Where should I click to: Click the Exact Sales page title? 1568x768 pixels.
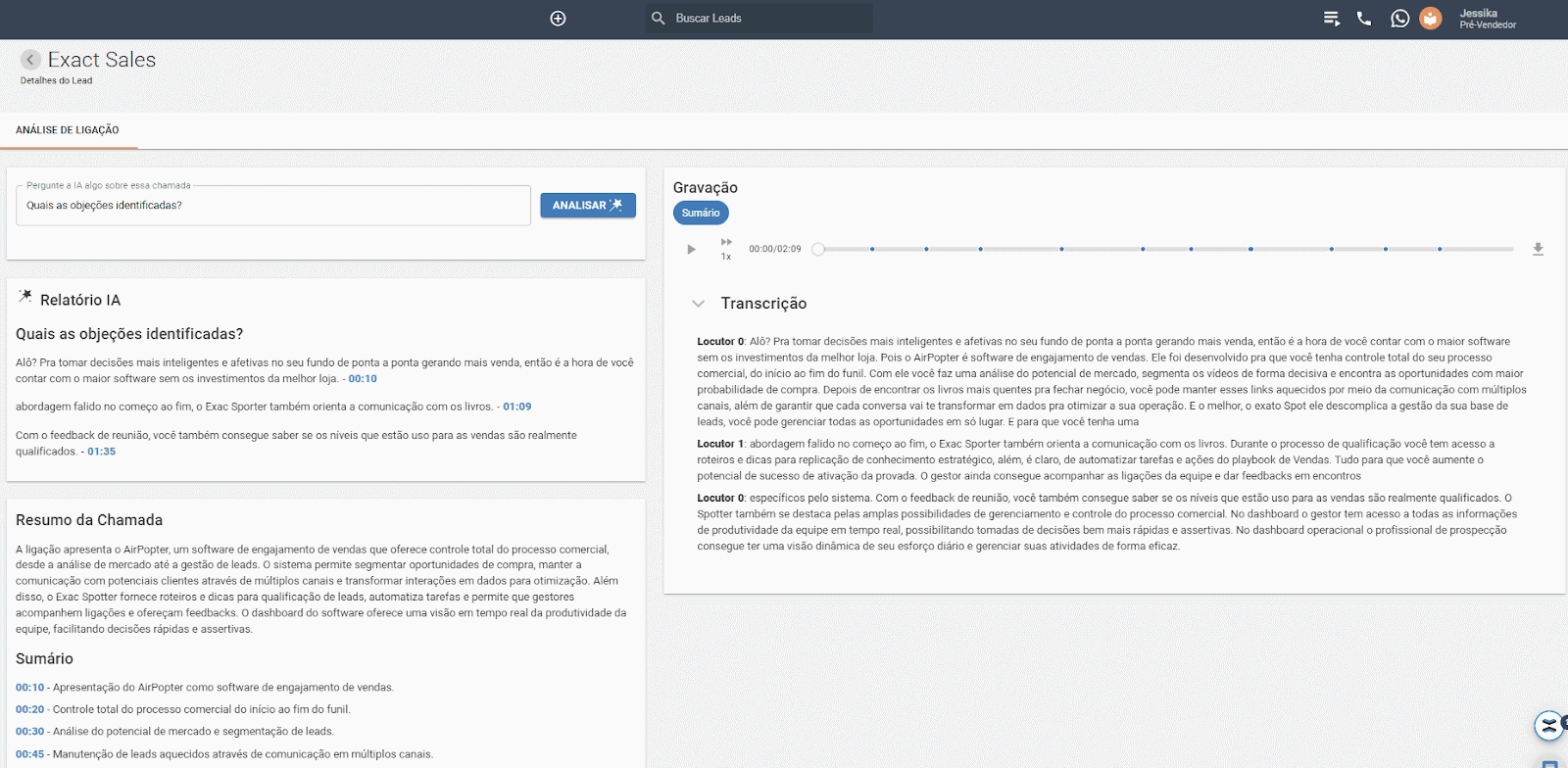(102, 60)
